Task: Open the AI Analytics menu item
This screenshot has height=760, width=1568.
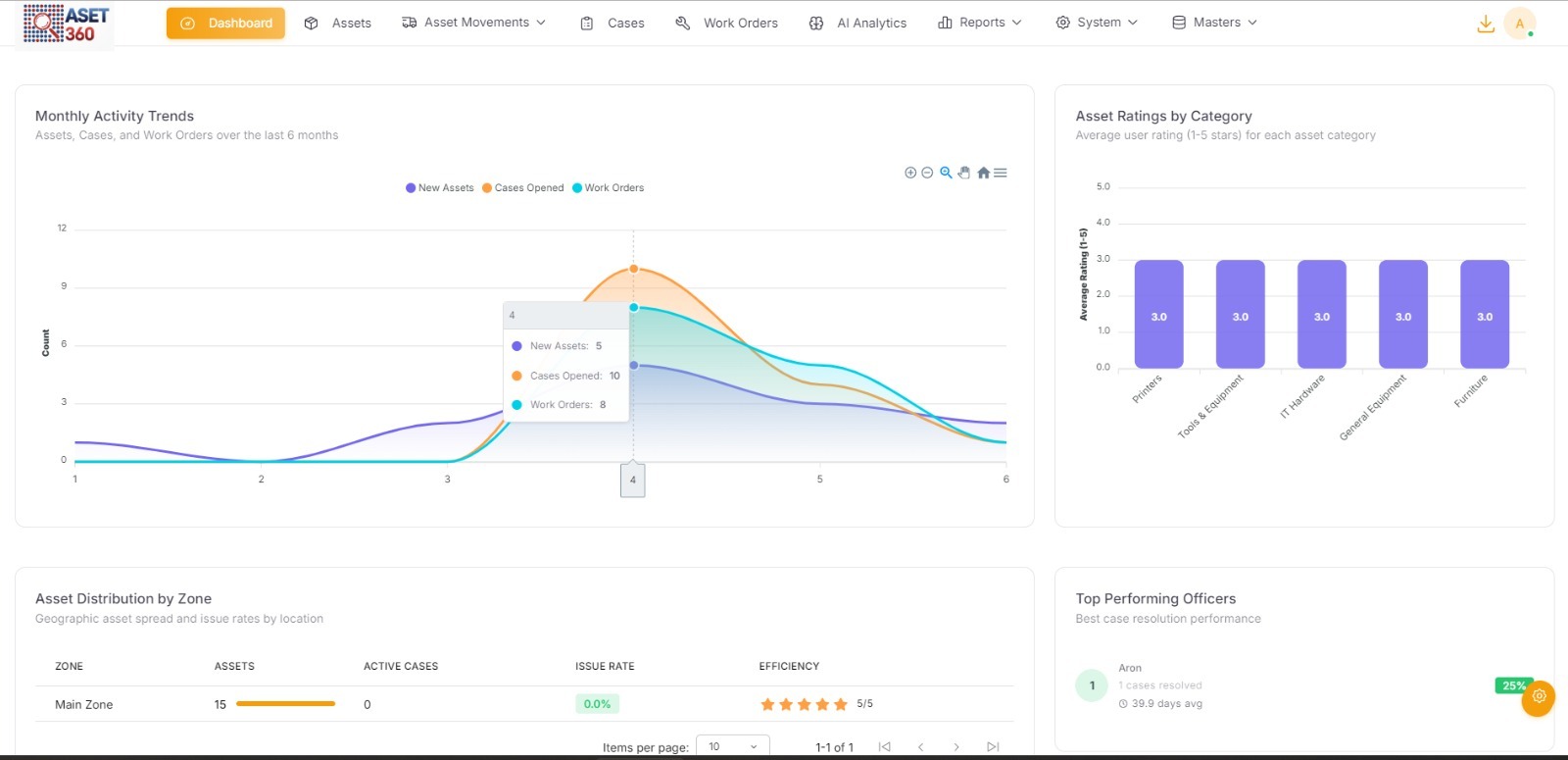Action: pos(857,23)
